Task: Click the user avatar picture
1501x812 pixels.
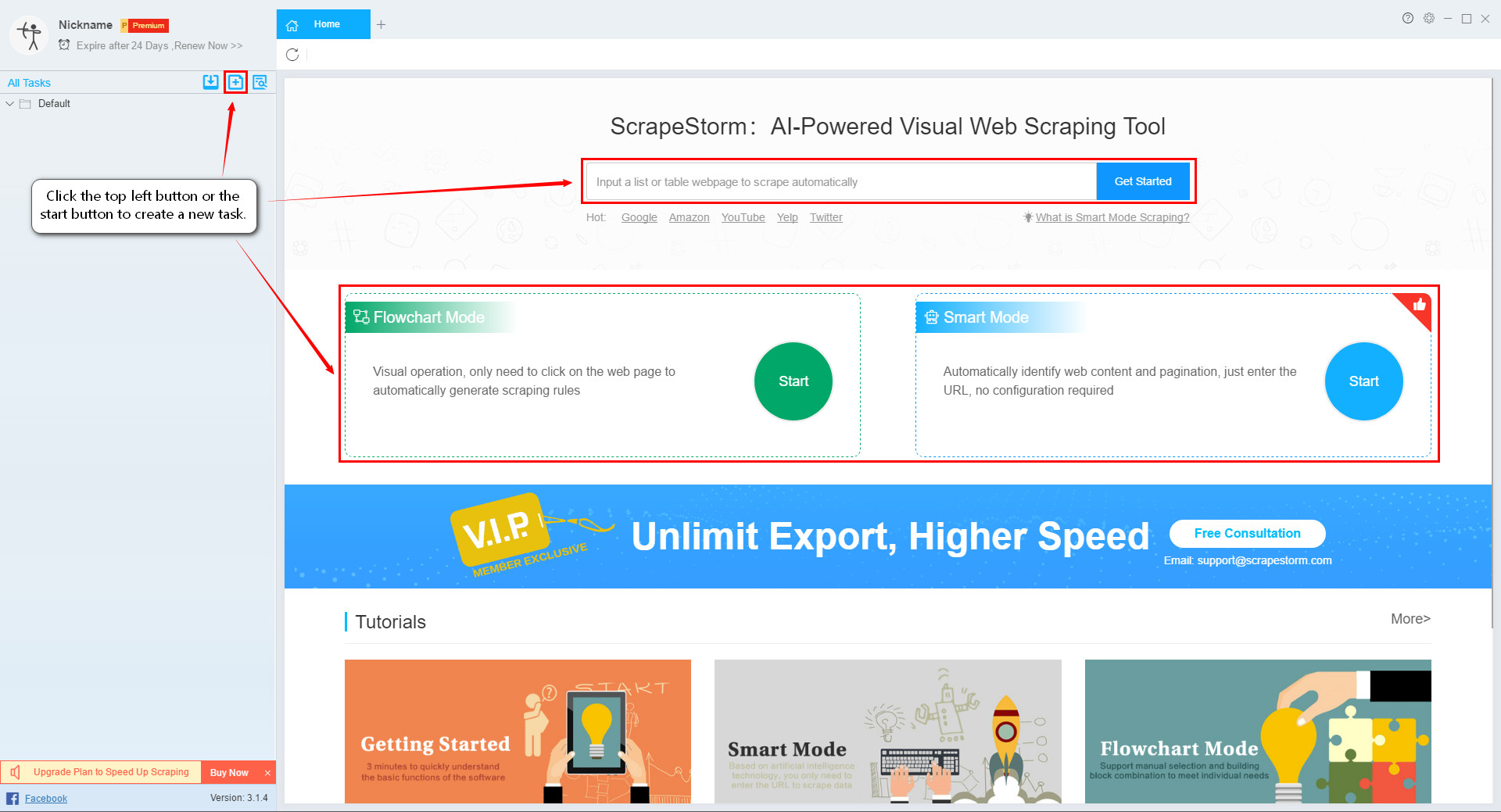Action: pos(30,34)
